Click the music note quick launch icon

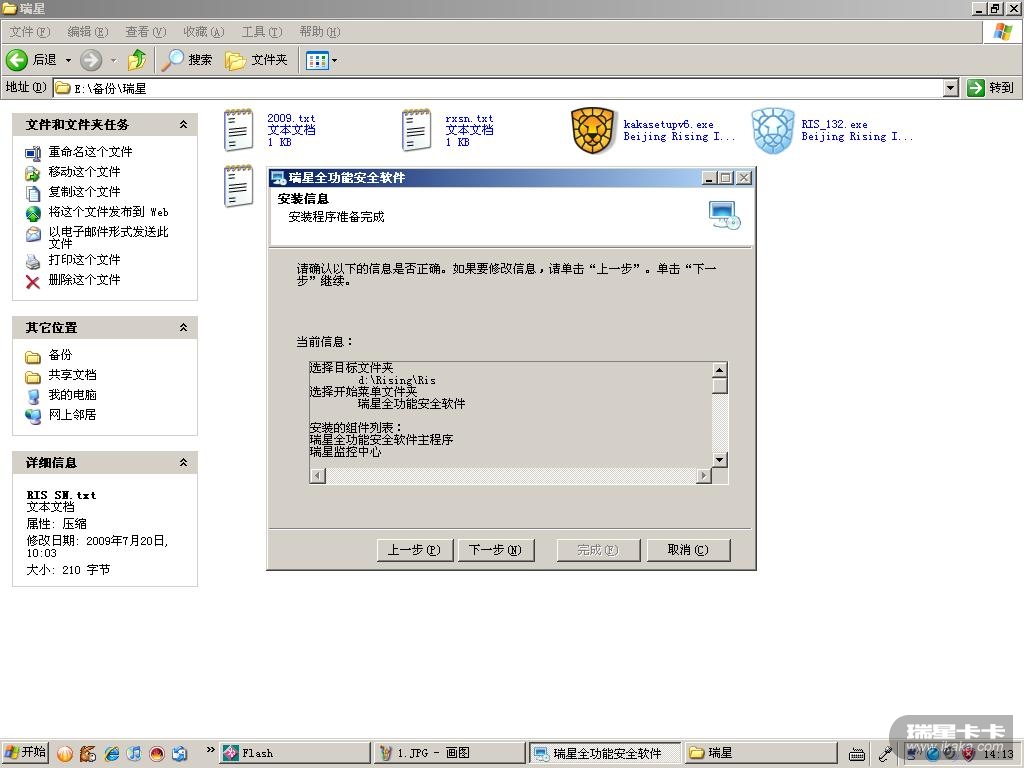click(134, 753)
